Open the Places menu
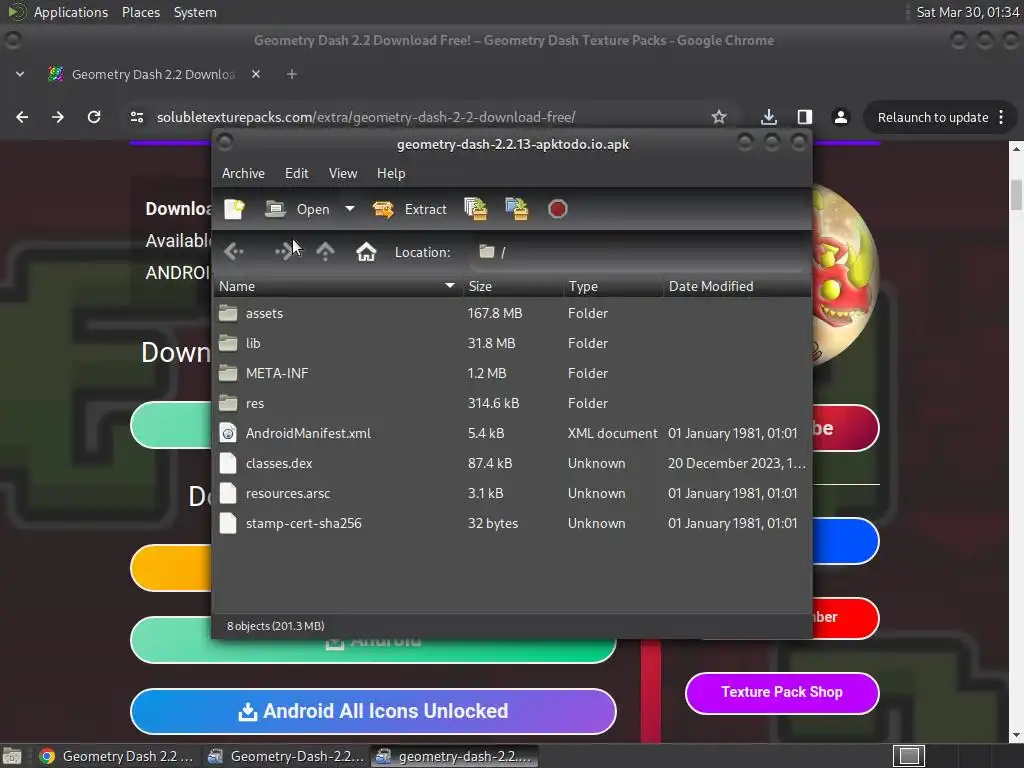Viewport: 1024px width, 768px height. click(x=140, y=12)
